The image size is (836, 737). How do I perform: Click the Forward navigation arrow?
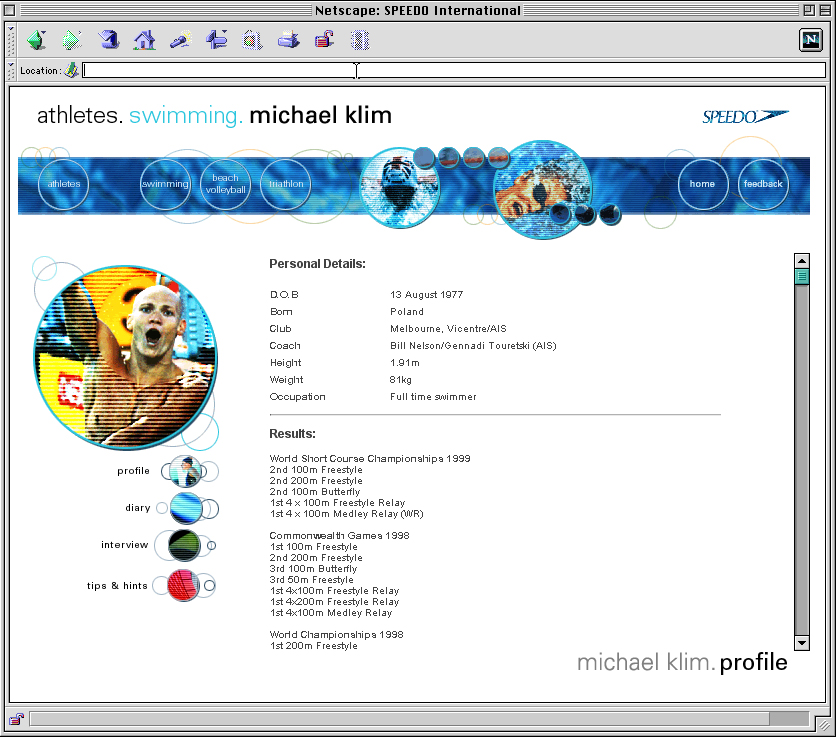point(72,40)
